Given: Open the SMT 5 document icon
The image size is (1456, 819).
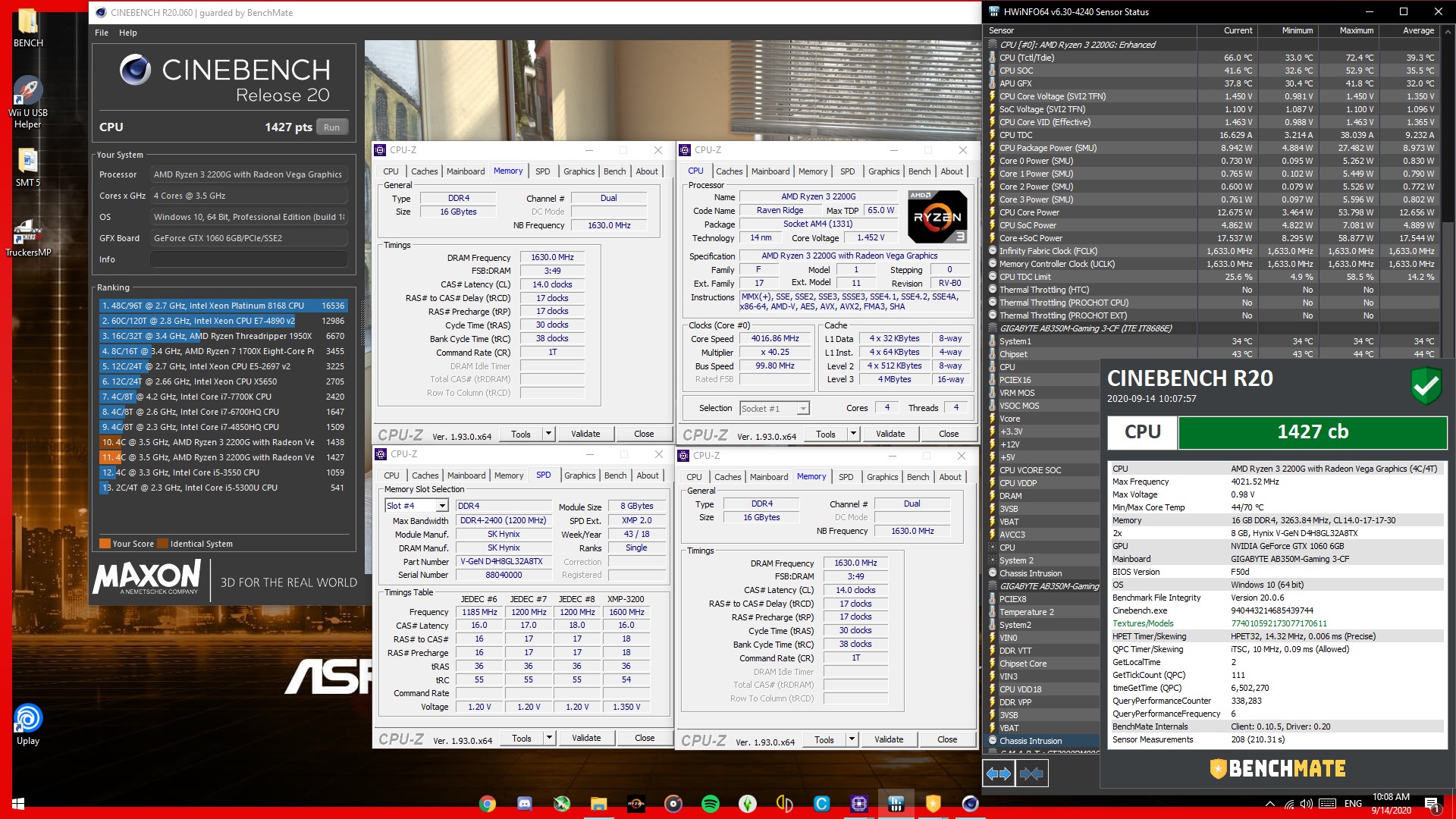Looking at the screenshot, I should tap(28, 167).
